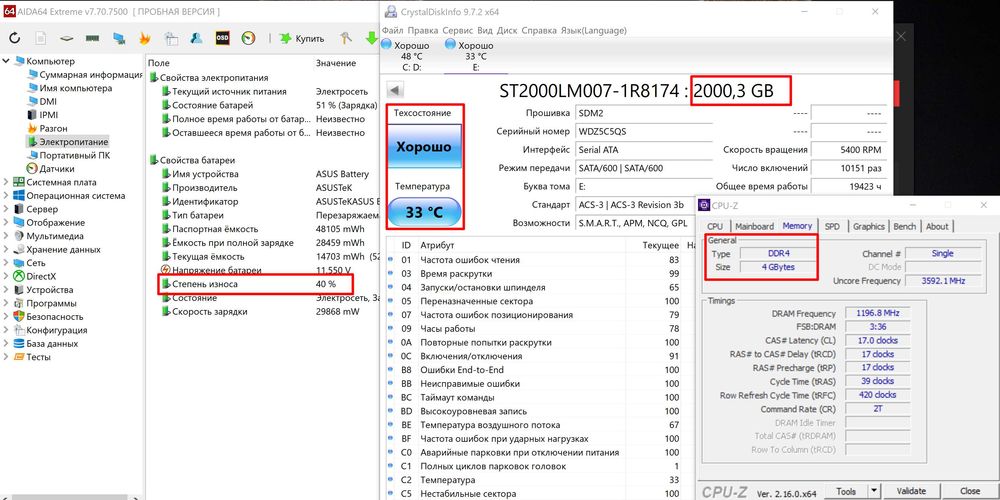Viewport: 1000px width, 500px height.
Task: Expand the Устройства tree node
Action: [x=6, y=290]
